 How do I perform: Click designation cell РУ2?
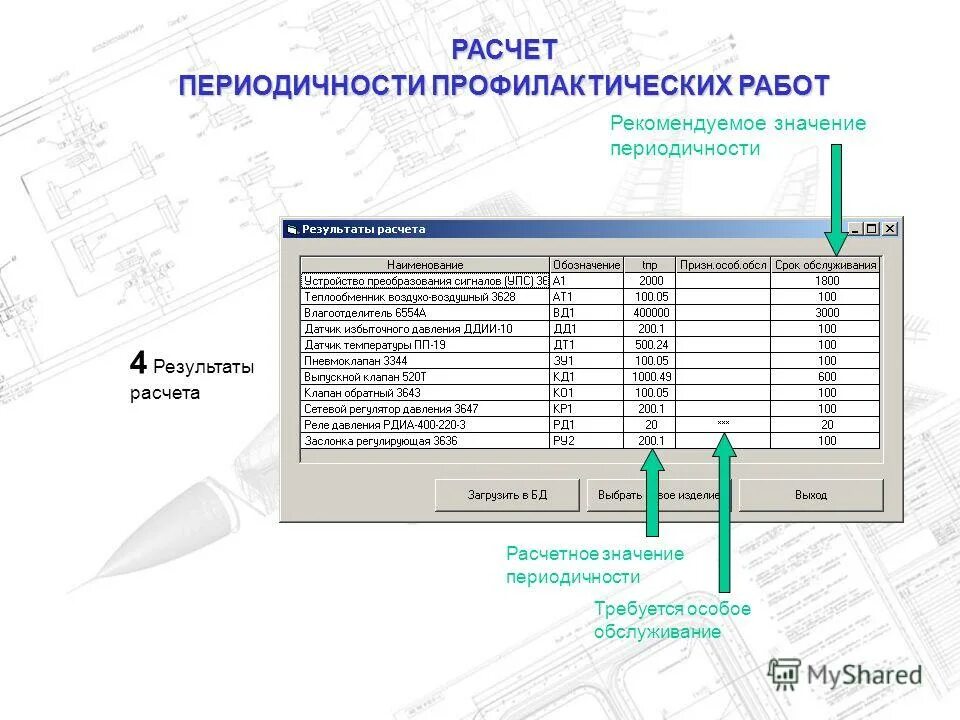[x=587, y=440]
